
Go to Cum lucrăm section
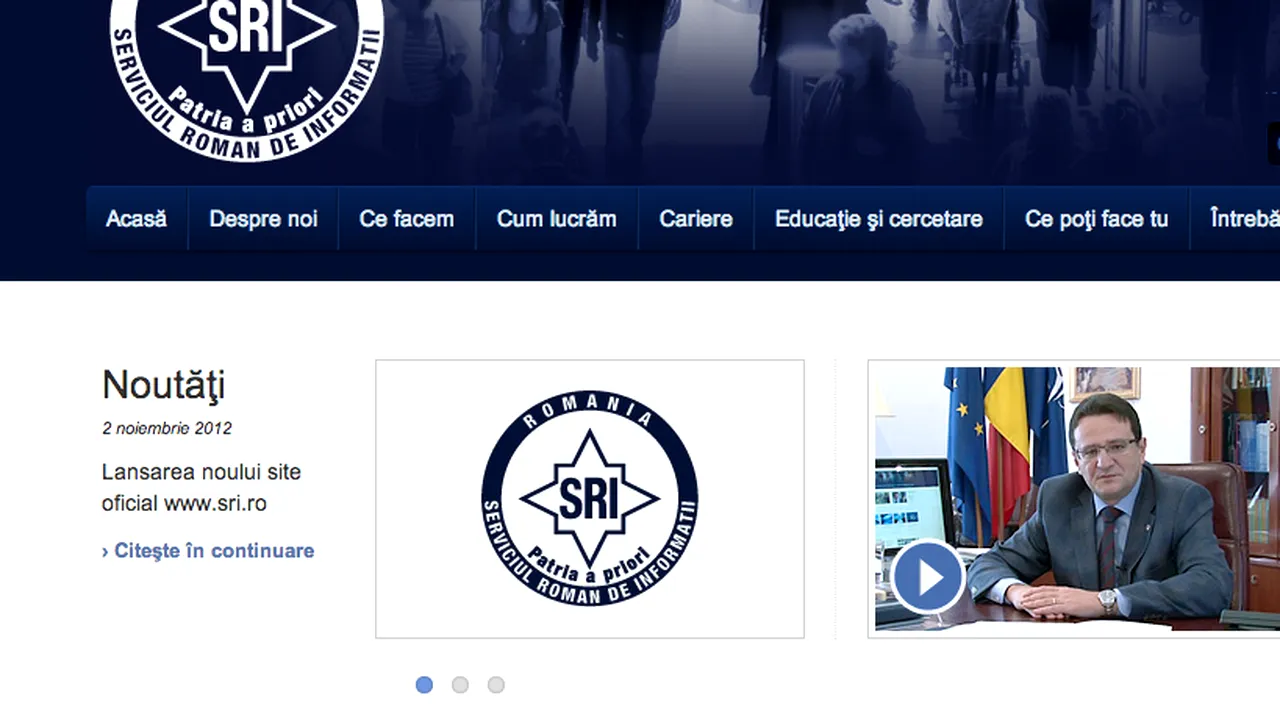point(557,219)
